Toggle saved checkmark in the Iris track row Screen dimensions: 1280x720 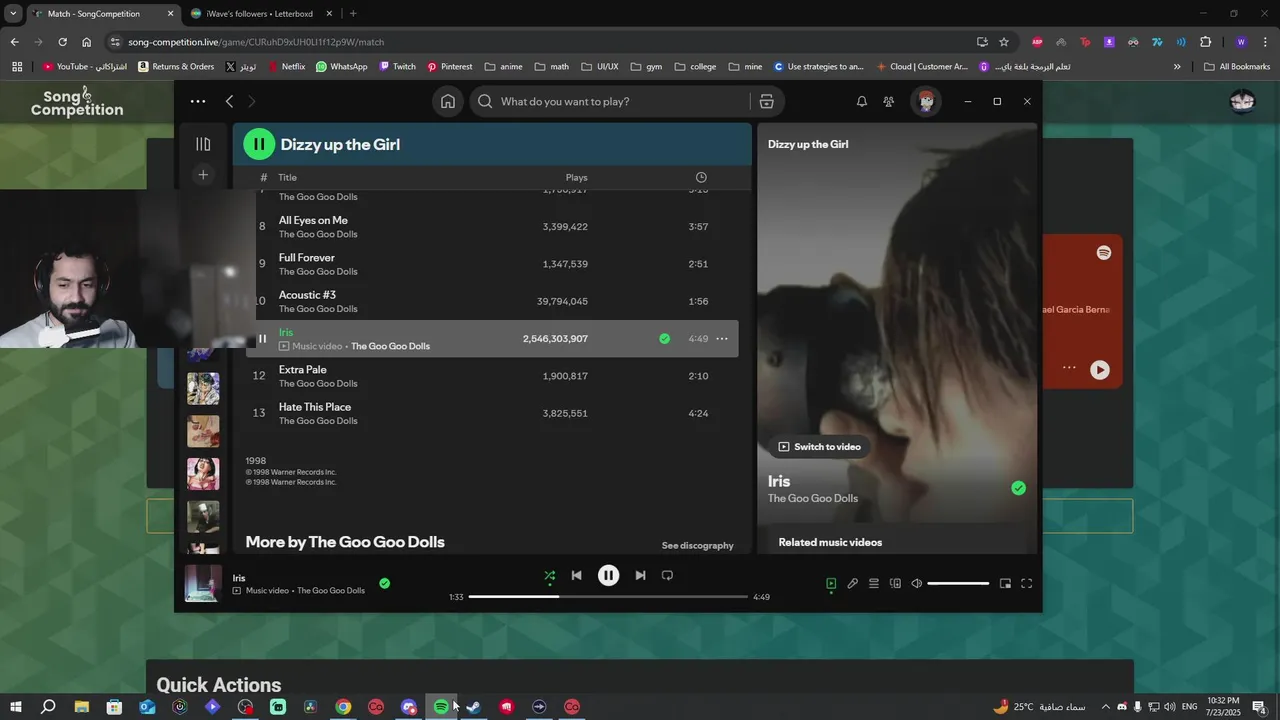664,339
